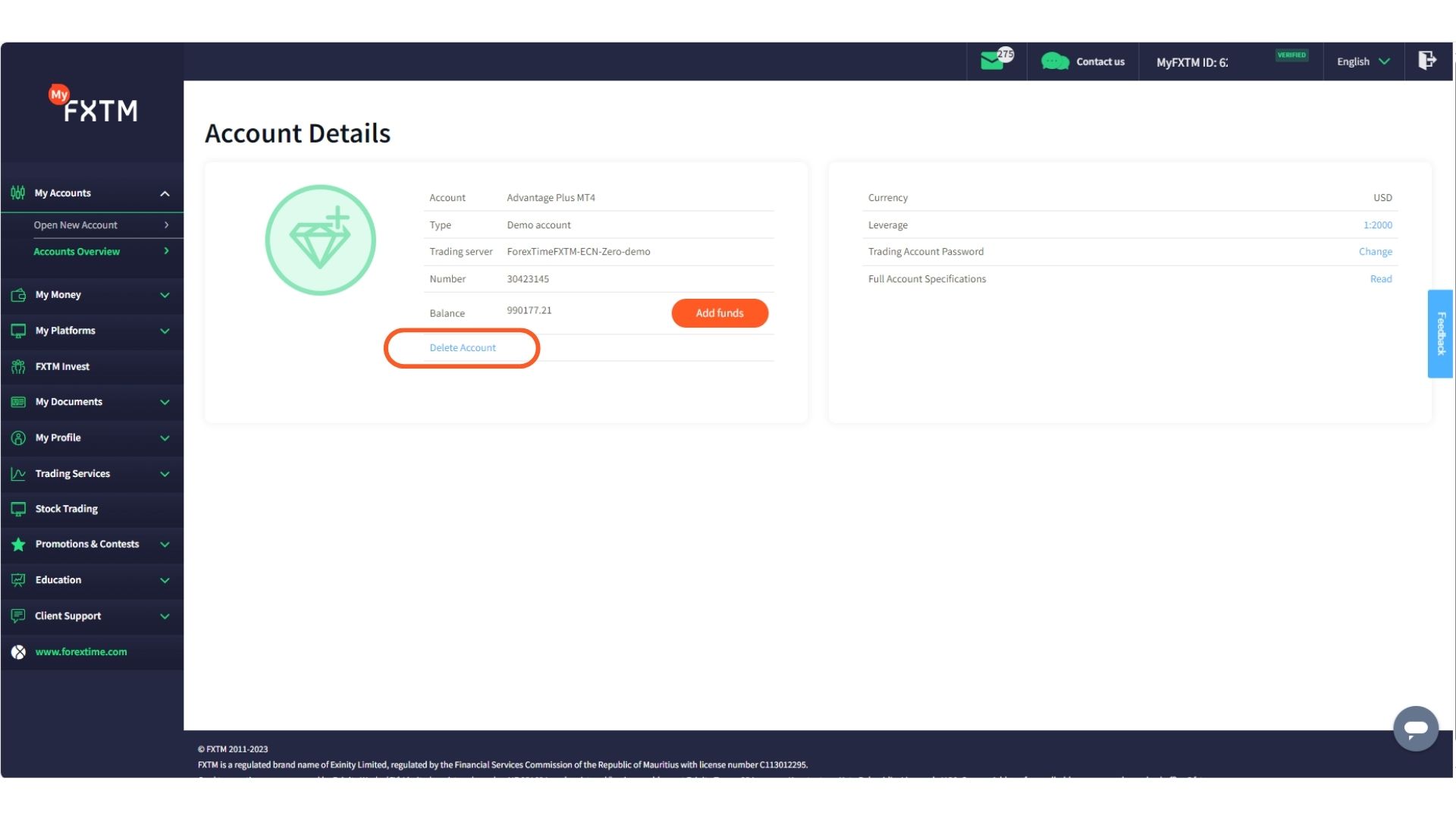Click the Add funds button
Image resolution: width=1456 pixels, height=819 pixels.
tap(720, 313)
